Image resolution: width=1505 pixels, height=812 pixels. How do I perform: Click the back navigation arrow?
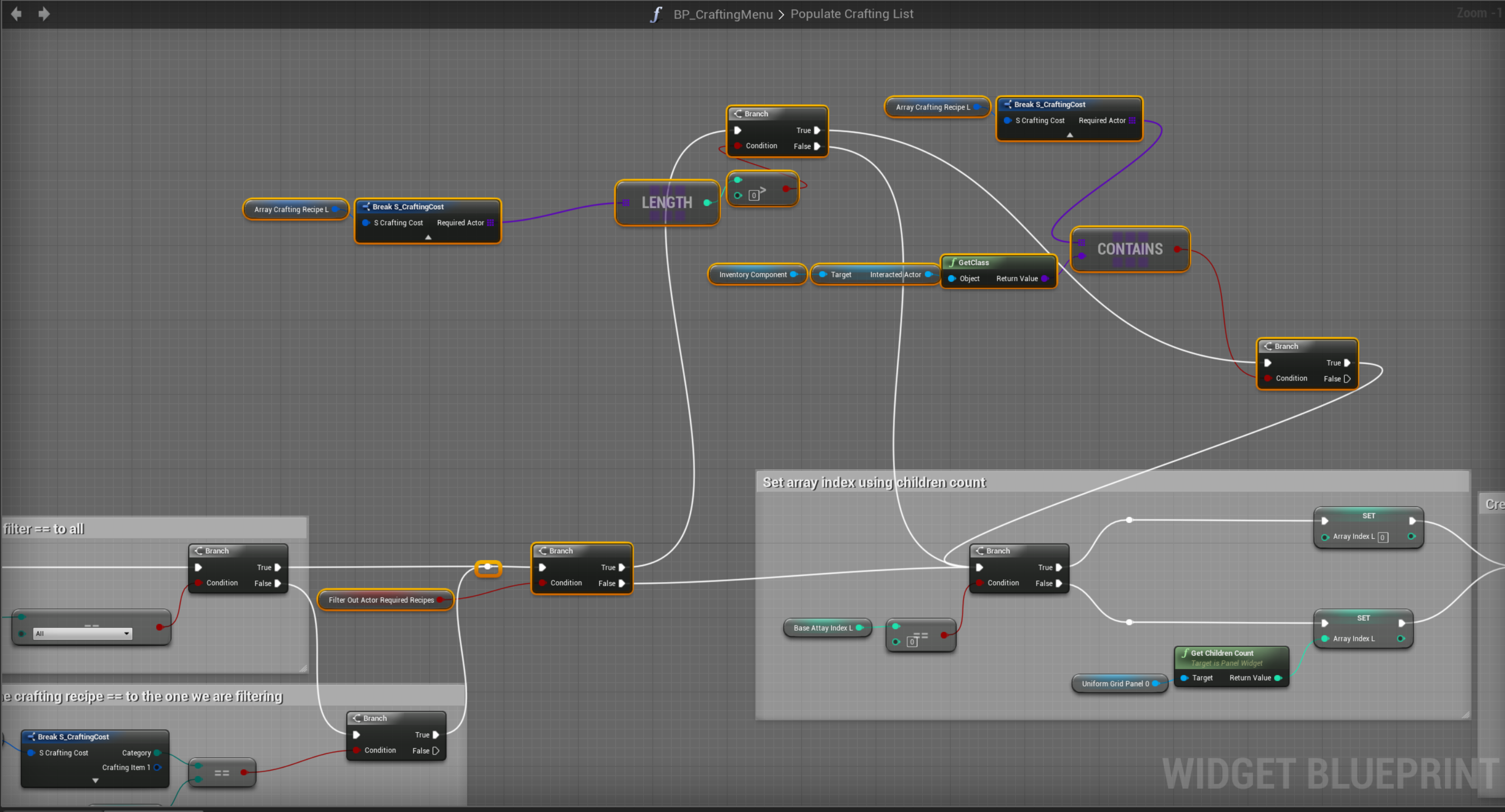coord(16,13)
